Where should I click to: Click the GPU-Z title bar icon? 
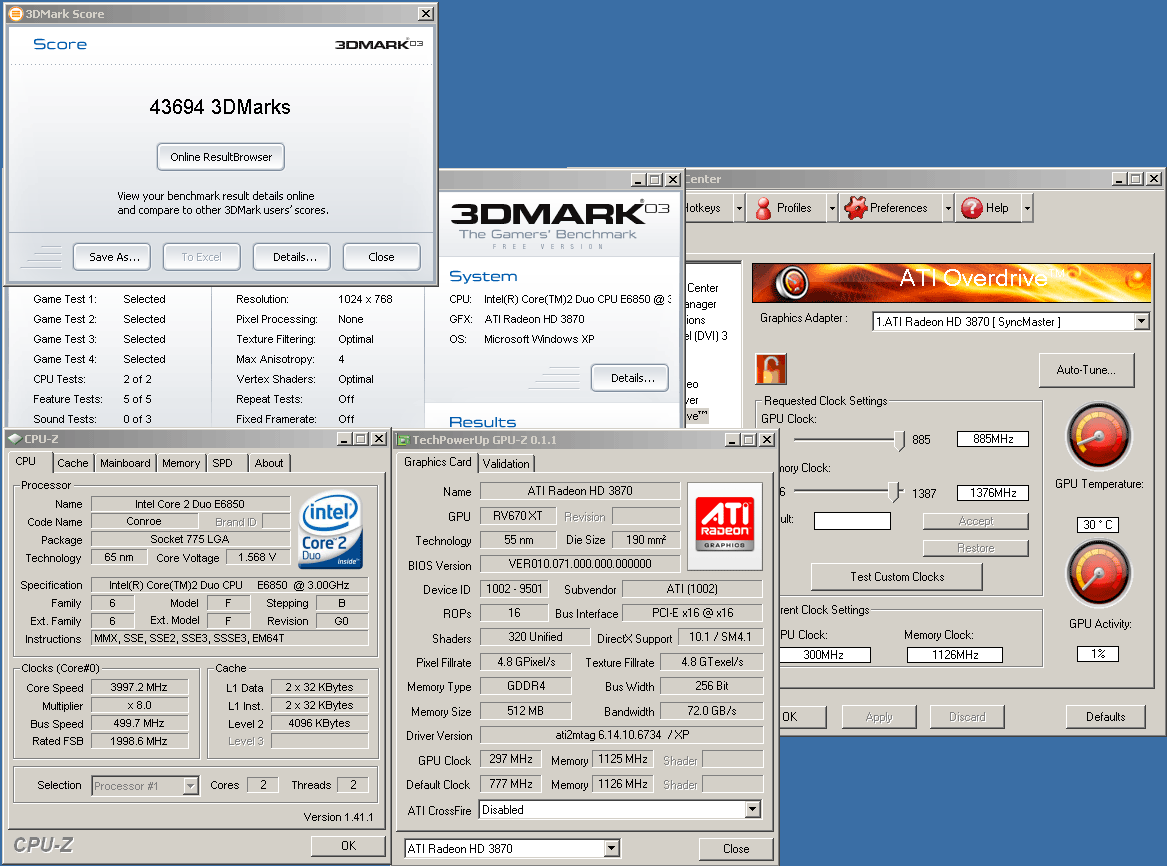[x=403, y=440]
